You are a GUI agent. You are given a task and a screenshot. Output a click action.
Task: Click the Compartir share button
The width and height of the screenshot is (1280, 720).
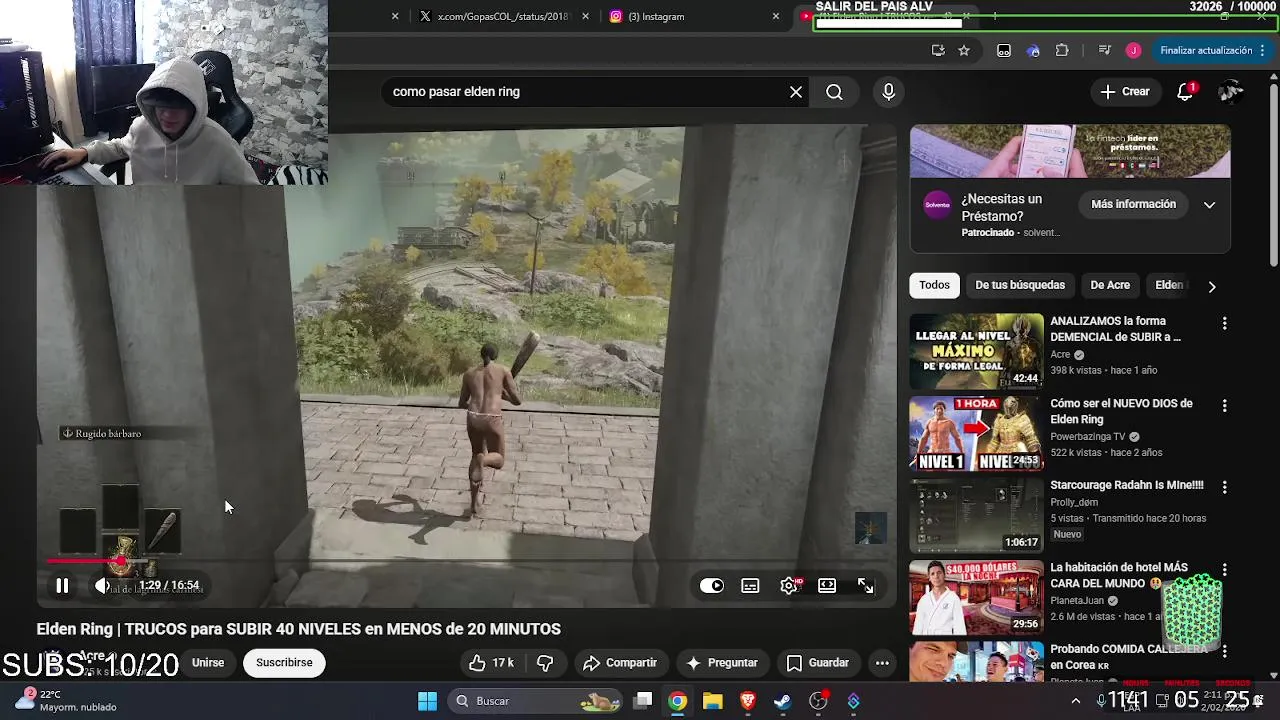(x=620, y=663)
